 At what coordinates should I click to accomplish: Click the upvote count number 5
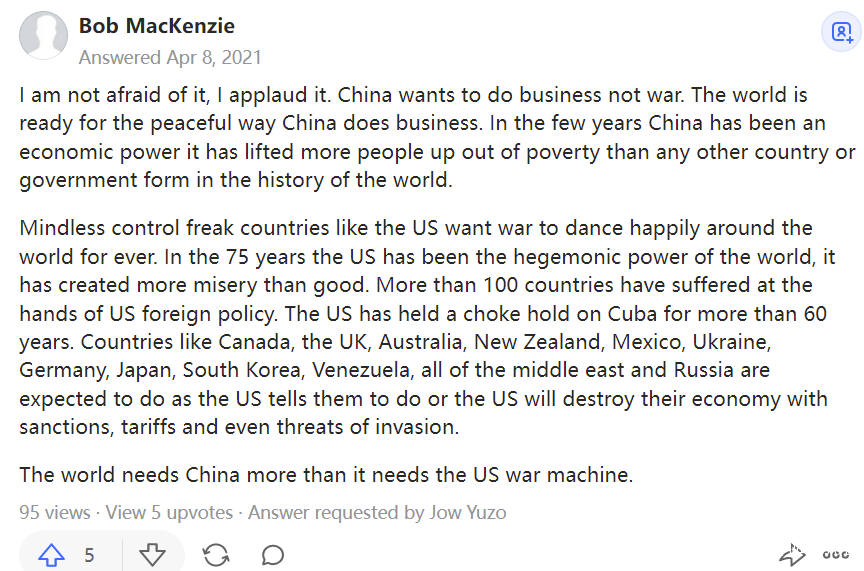(x=89, y=555)
